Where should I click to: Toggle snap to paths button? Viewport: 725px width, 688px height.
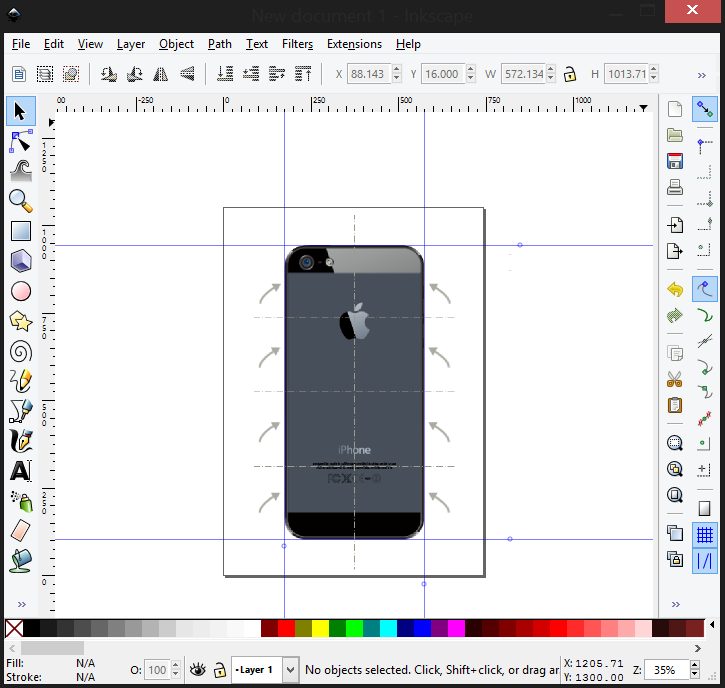tap(704, 315)
